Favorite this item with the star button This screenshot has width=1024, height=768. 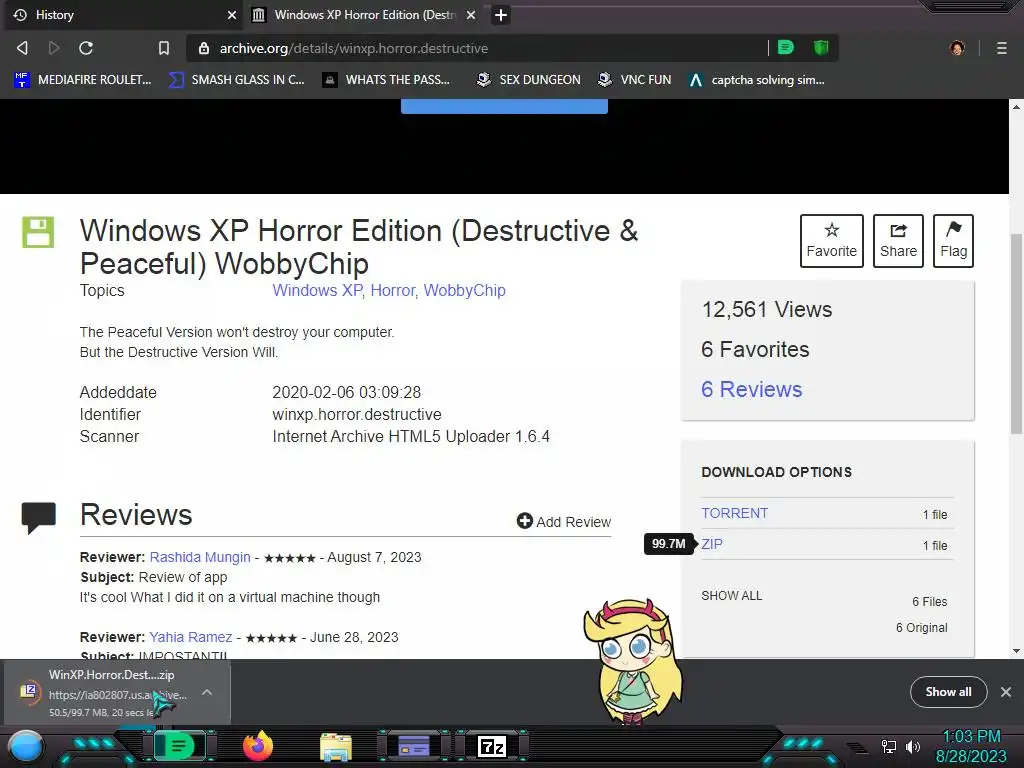point(831,241)
